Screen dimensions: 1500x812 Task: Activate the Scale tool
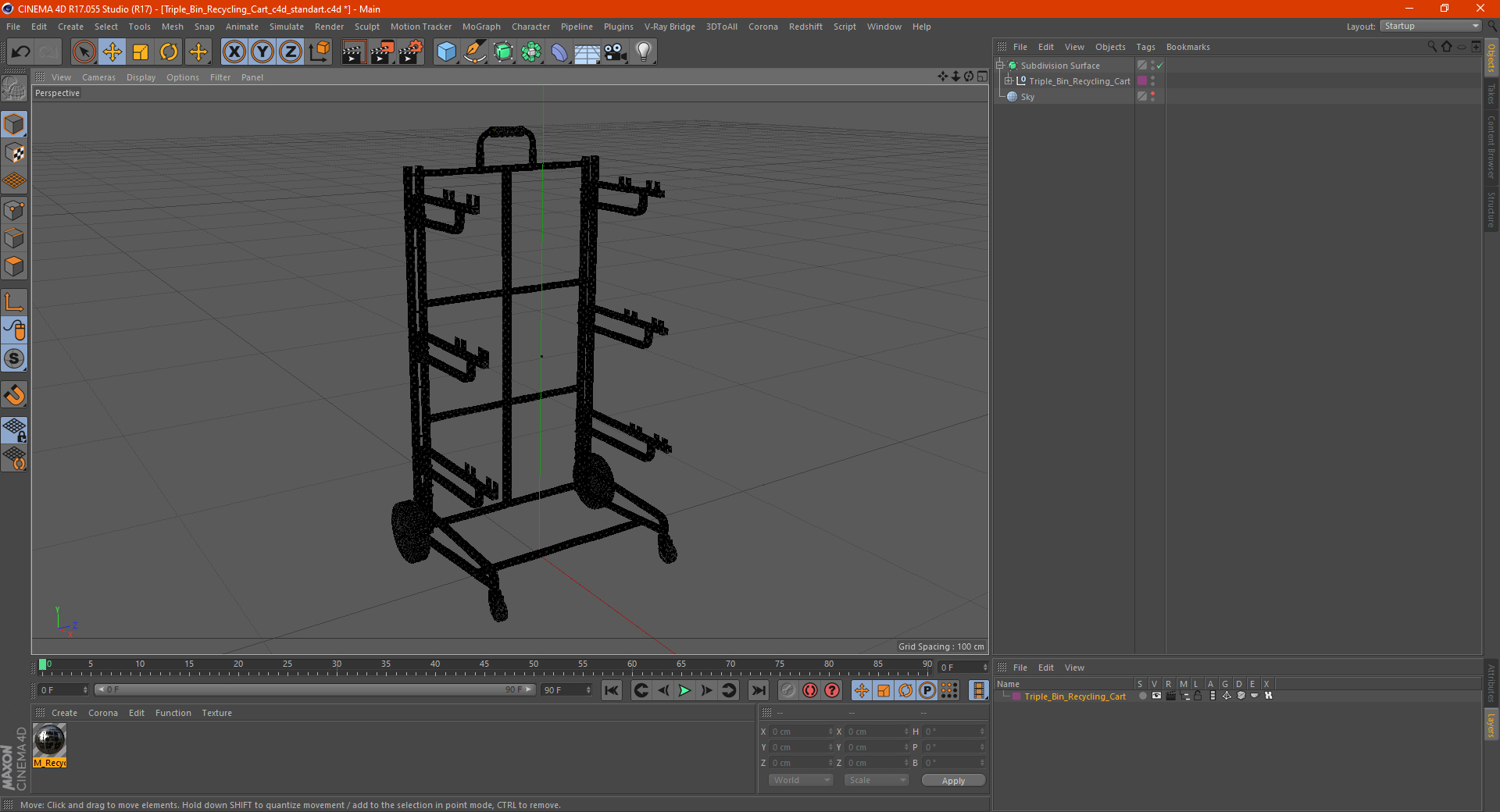click(141, 52)
